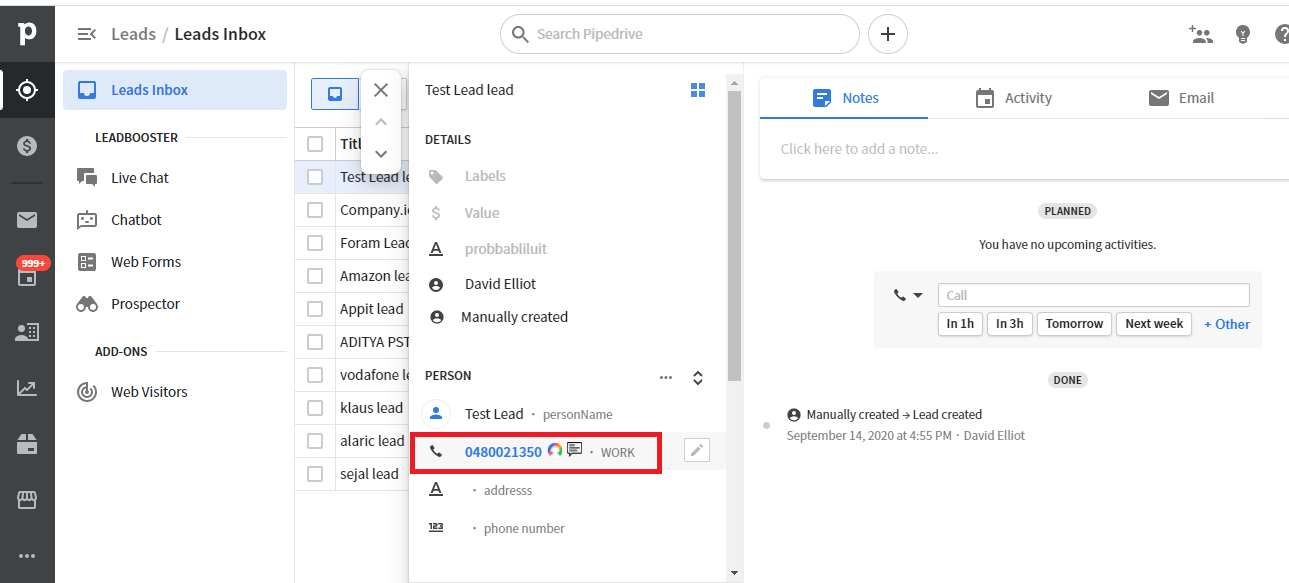Go to next lead with down chevron

(380, 154)
